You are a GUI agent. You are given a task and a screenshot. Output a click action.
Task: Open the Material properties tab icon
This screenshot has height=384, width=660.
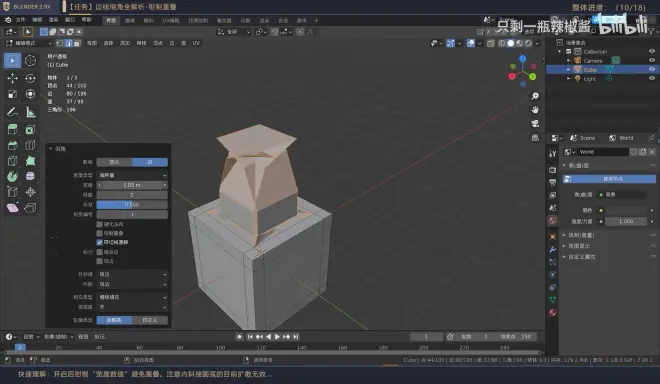pyautogui.click(x=553, y=312)
